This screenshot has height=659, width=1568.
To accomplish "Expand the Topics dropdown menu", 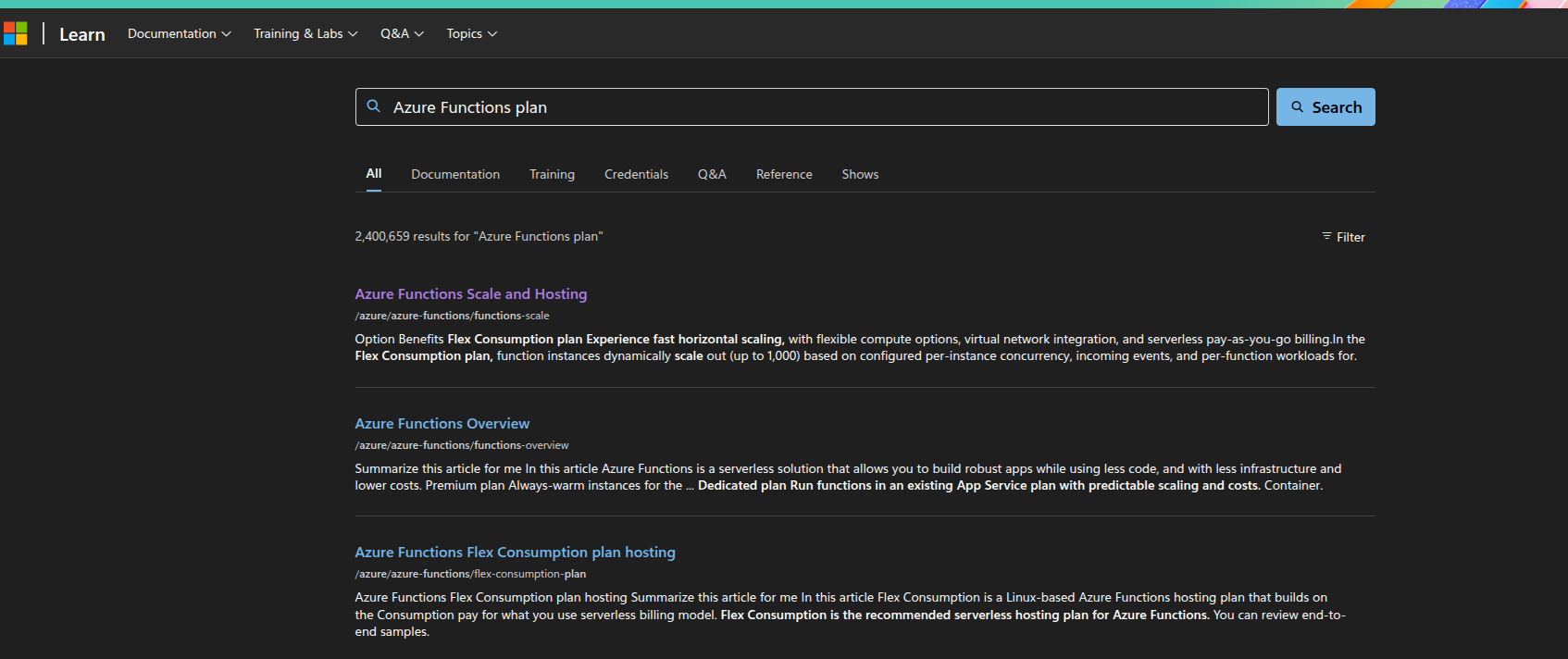I will click(472, 33).
